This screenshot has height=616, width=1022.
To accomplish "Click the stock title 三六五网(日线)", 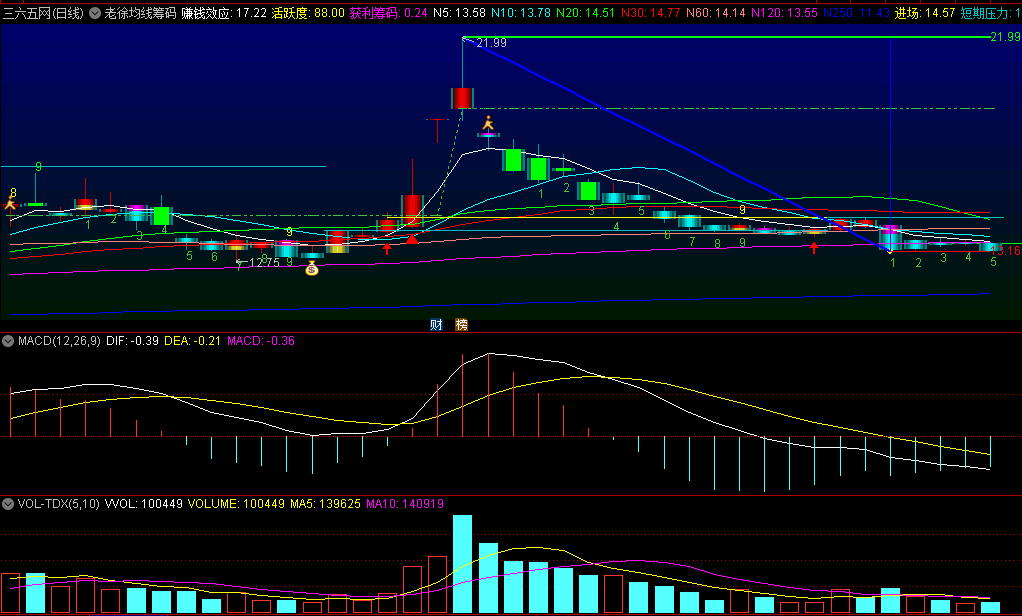I will (x=43, y=13).
